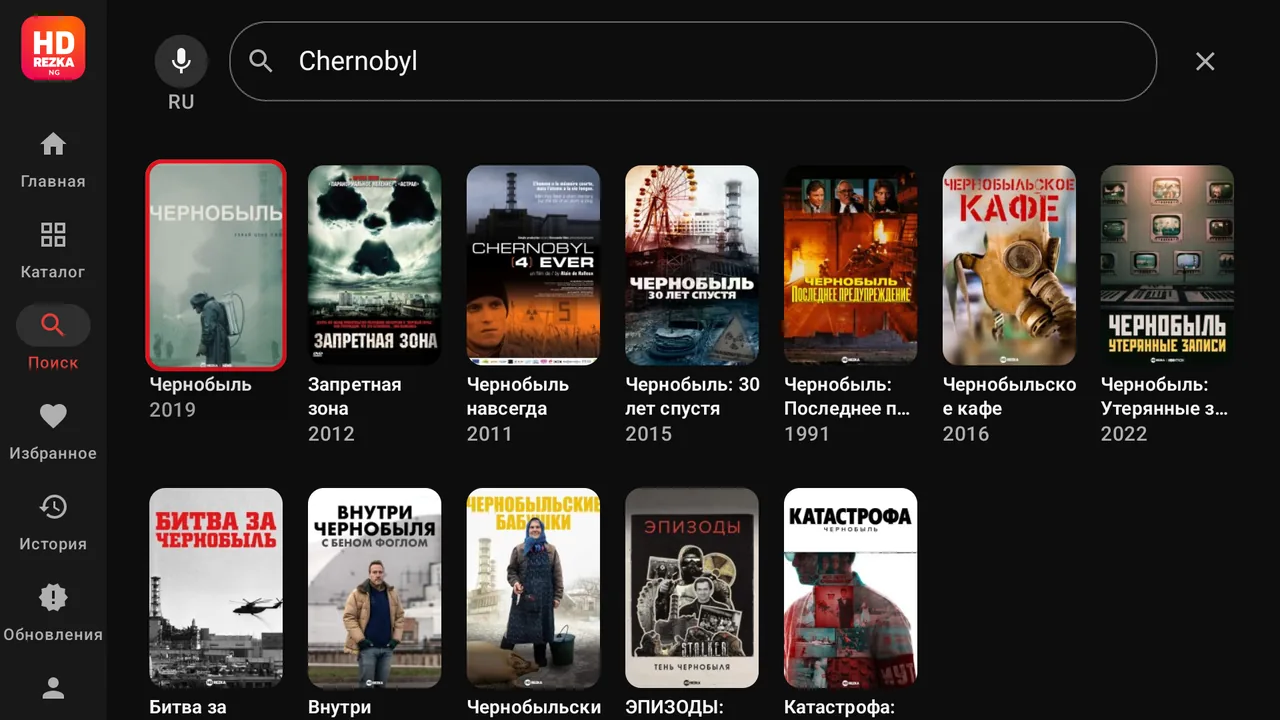
Task: Focus the search field containing Chernobyl
Action: (693, 61)
